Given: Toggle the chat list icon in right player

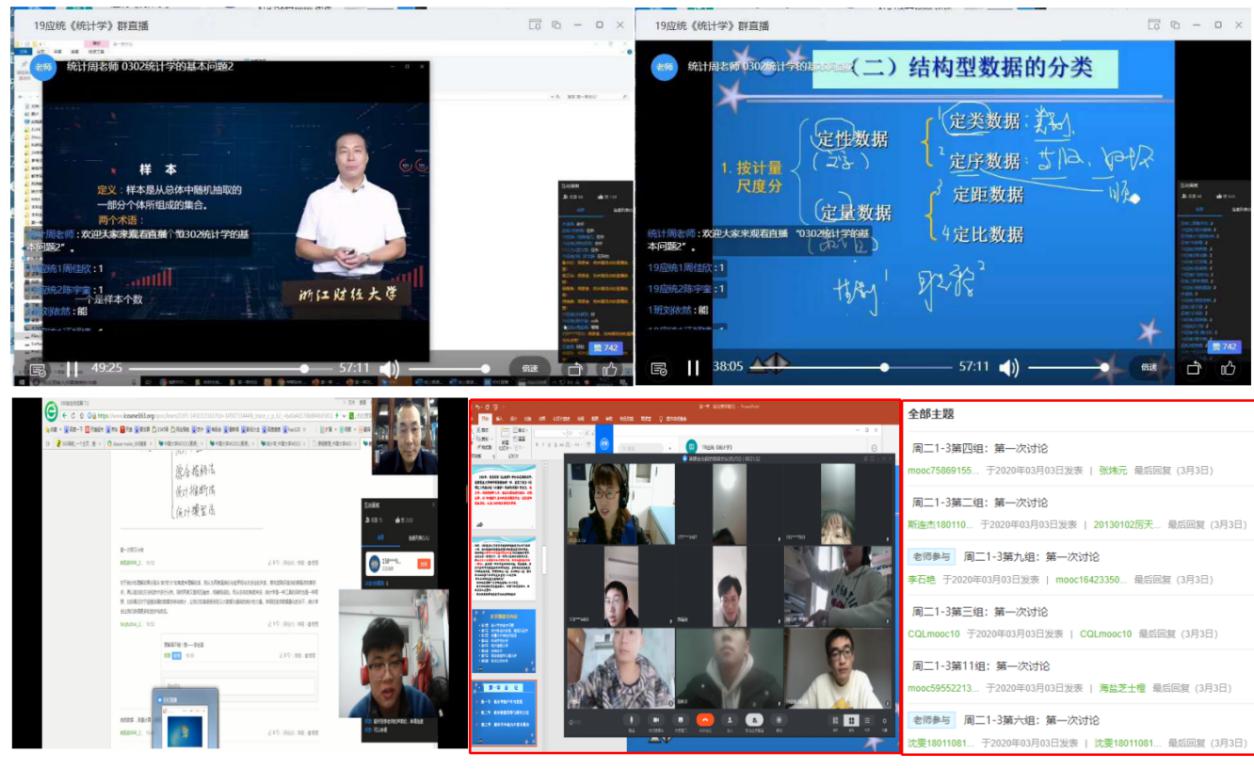Looking at the screenshot, I should pos(658,369).
